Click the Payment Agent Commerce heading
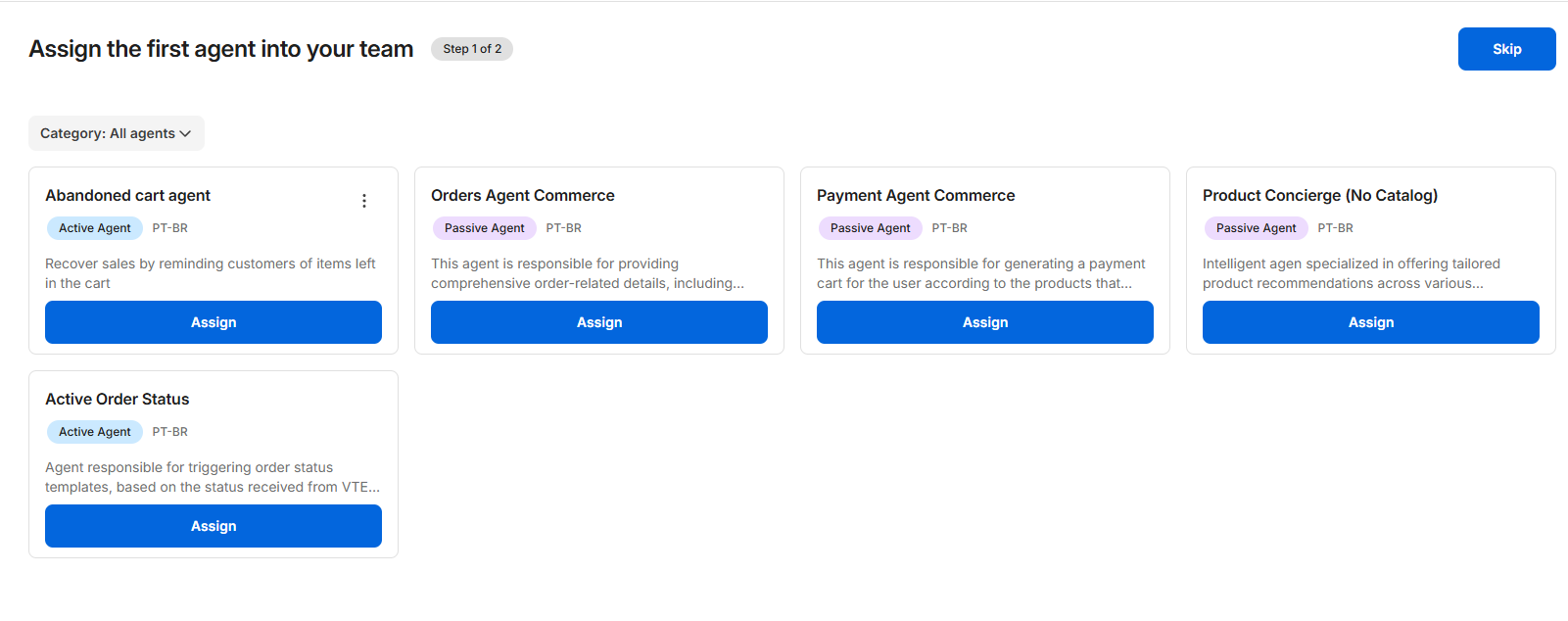1568x621 pixels. 916,196
